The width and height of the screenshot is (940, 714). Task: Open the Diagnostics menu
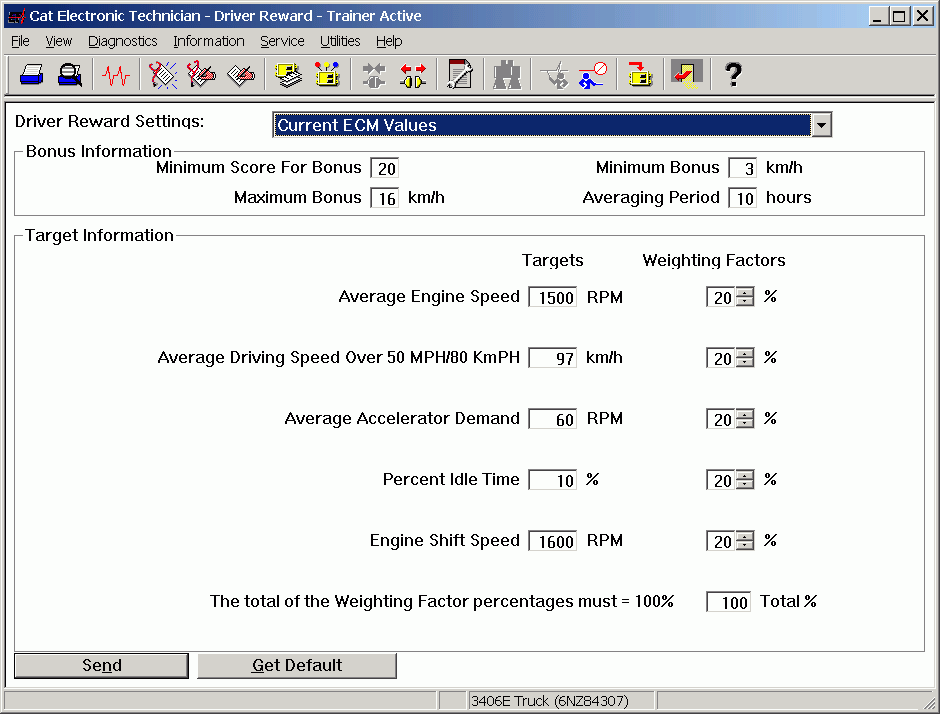tap(122, 41)
